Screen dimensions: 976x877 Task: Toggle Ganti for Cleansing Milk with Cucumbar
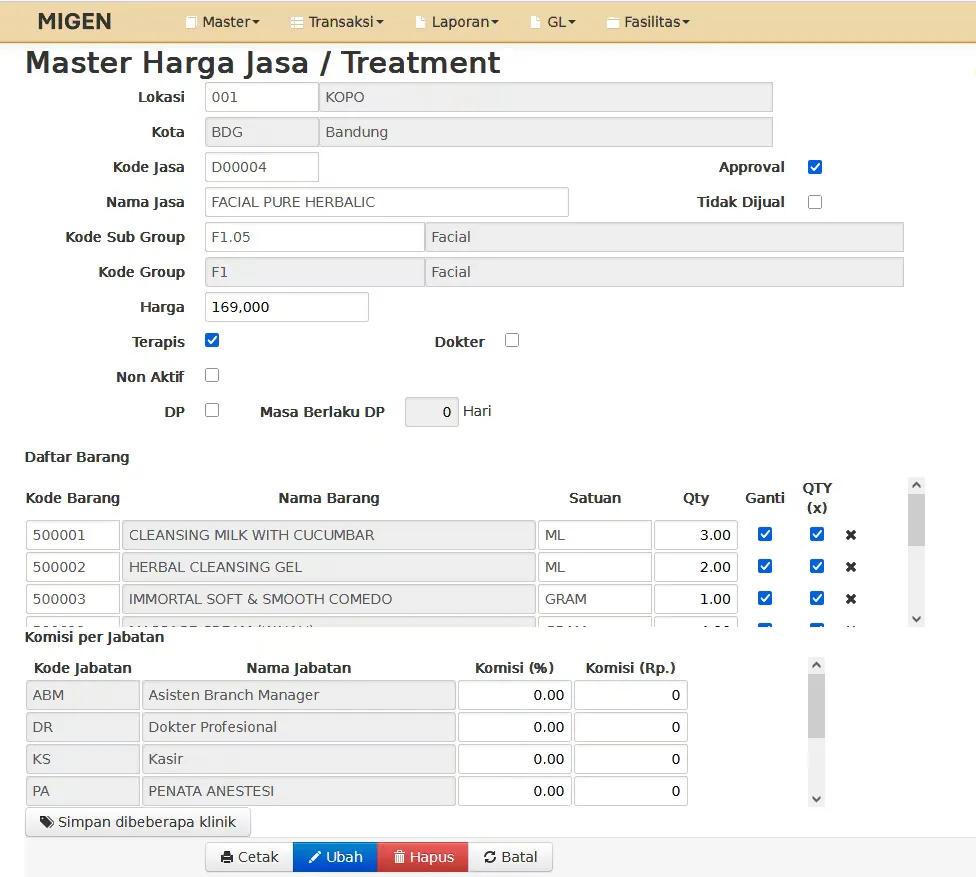pos(765,534)
